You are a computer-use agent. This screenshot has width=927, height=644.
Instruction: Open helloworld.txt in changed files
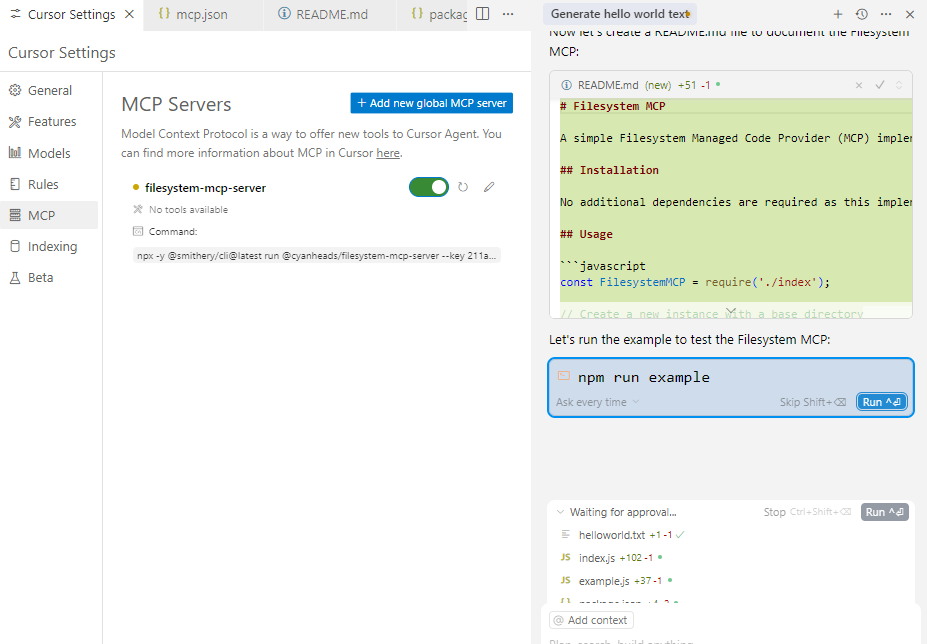coord(612,535)
